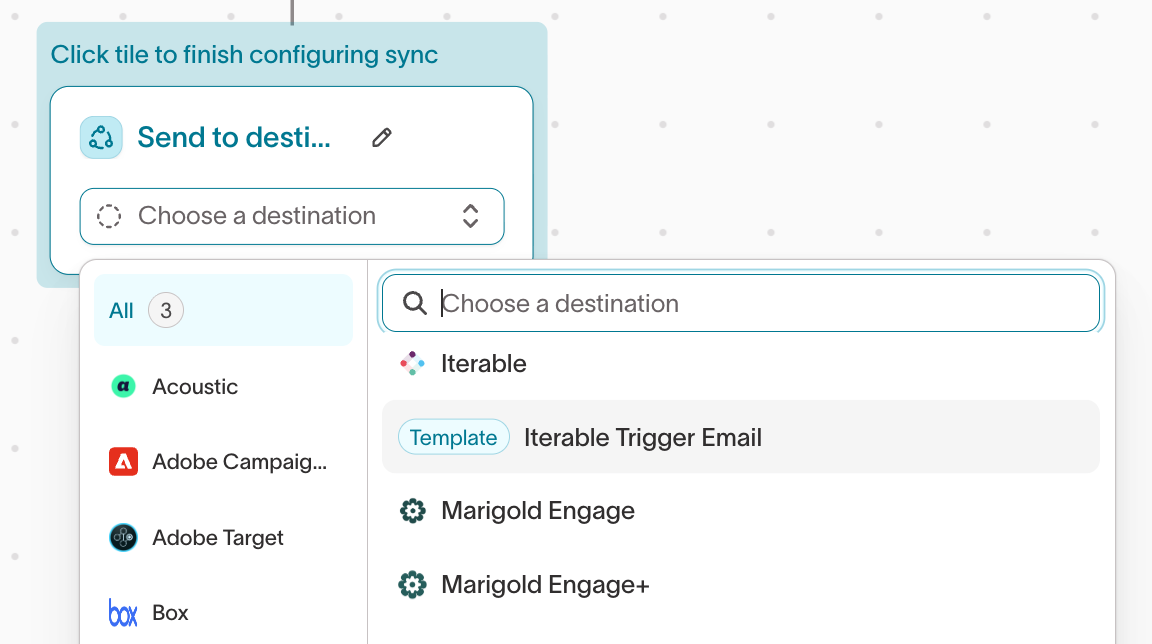
Task: Click the Send to destination sync icon
Action: point(101,138)
